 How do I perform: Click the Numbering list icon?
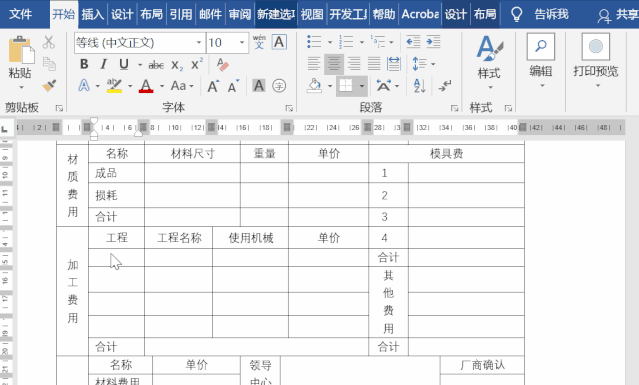tap(346, 42)
